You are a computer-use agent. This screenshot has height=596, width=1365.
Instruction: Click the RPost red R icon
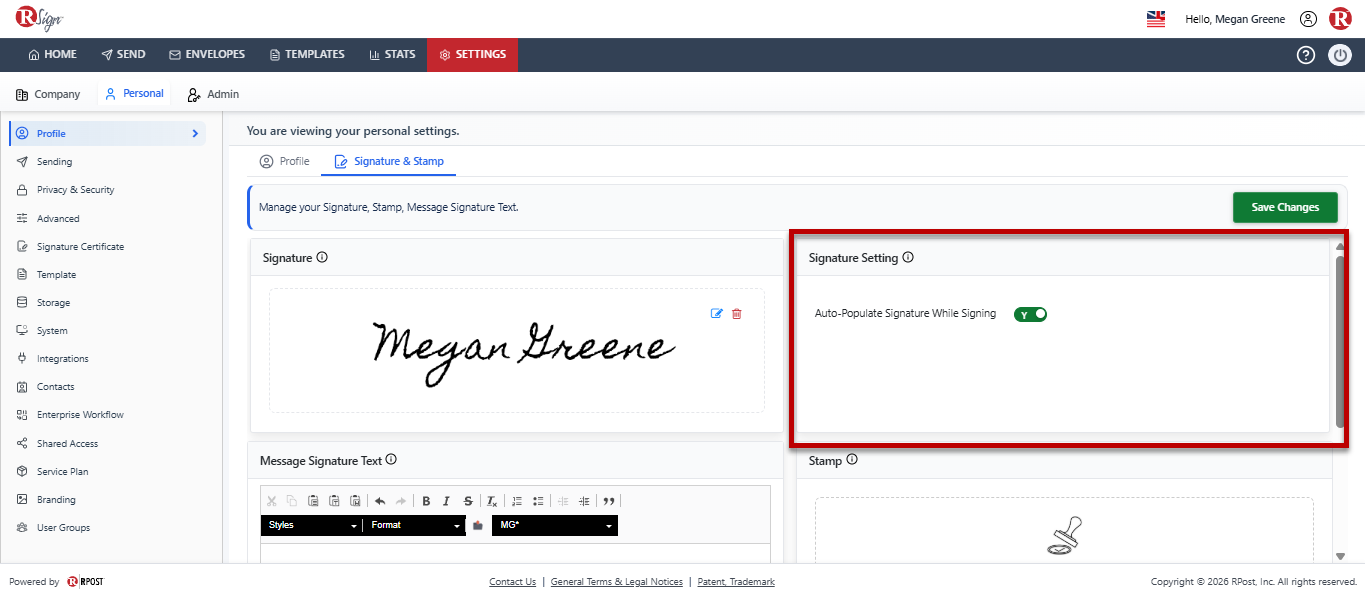(1340, 19)
